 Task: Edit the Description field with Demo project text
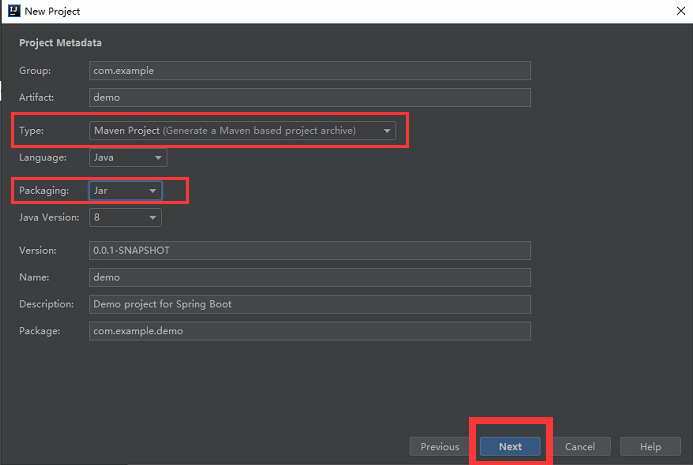310,305
